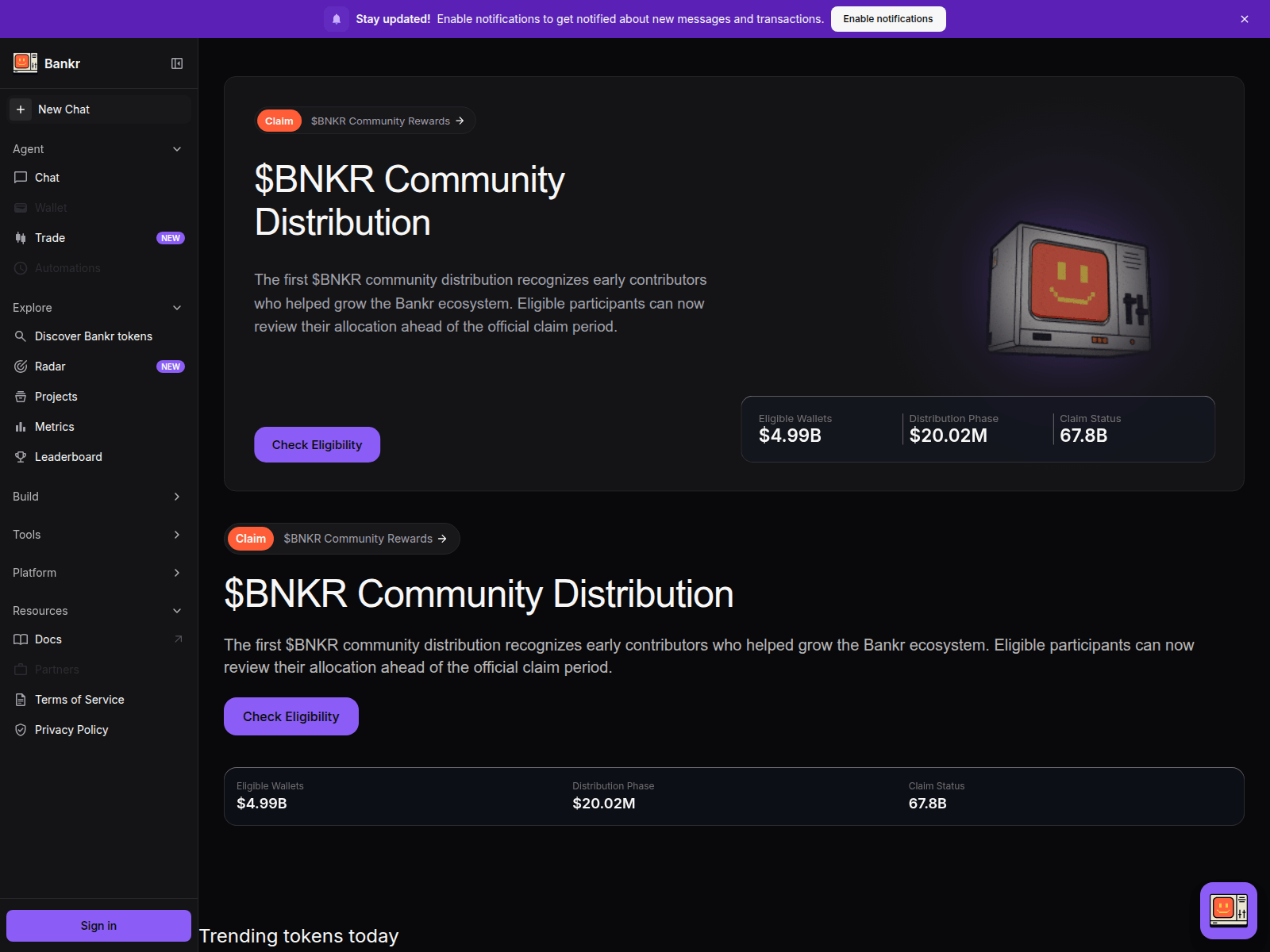Click the greyed-out Automations item
The height and width of the screenshot is (952, 1270).
[98, 268]
